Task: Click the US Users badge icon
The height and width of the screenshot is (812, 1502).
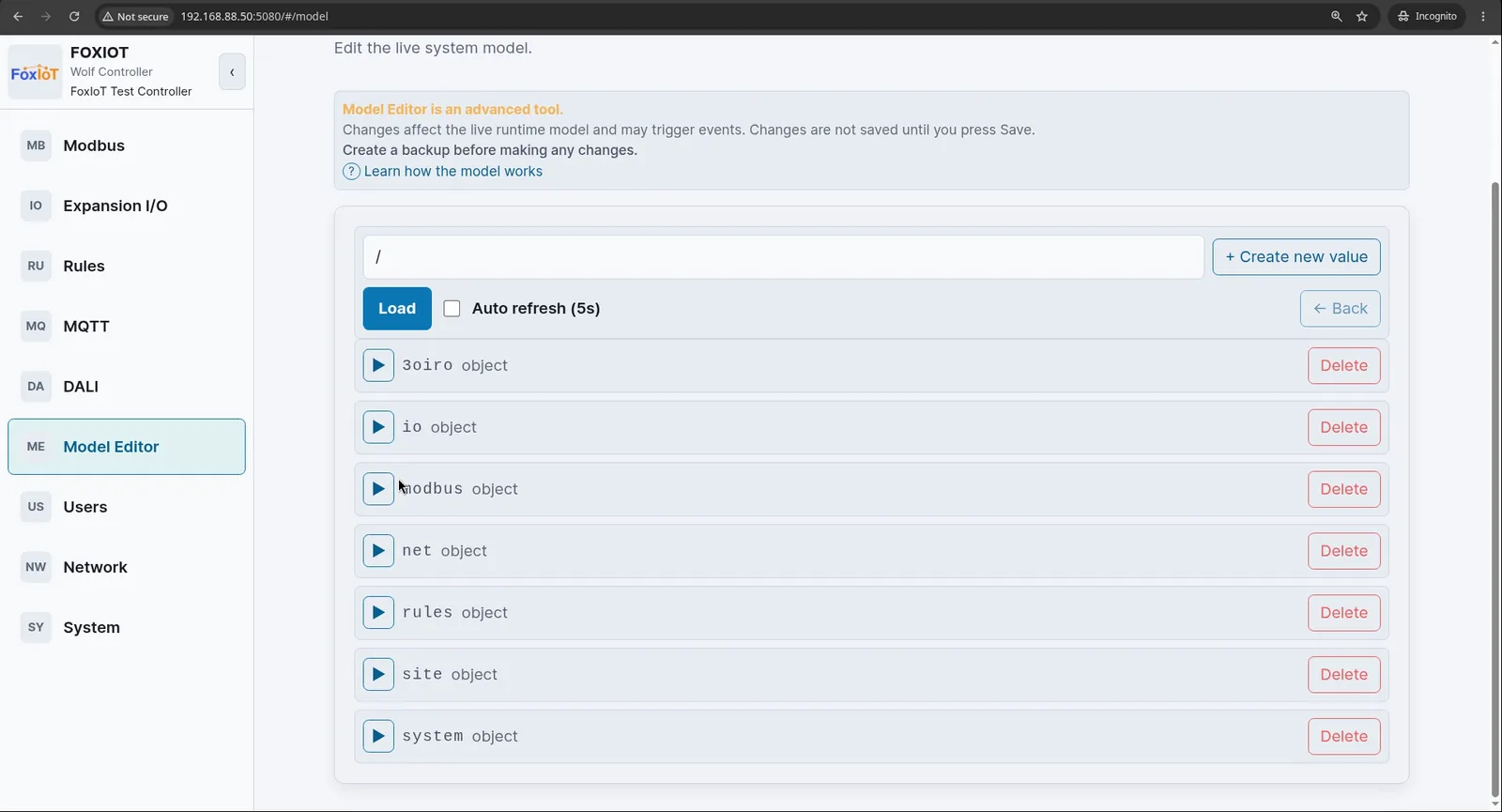Action: coord(36,507)
